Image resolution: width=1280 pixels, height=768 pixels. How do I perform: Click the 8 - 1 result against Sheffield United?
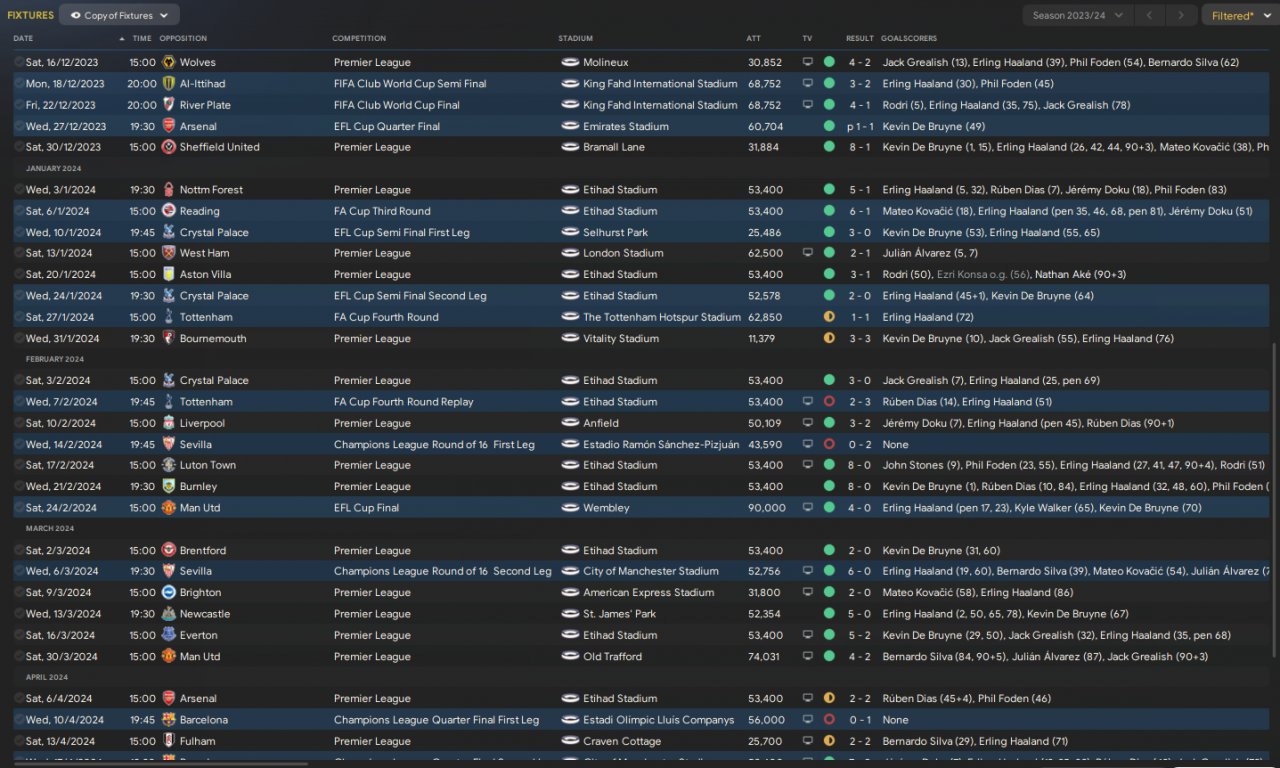[860, 147]
